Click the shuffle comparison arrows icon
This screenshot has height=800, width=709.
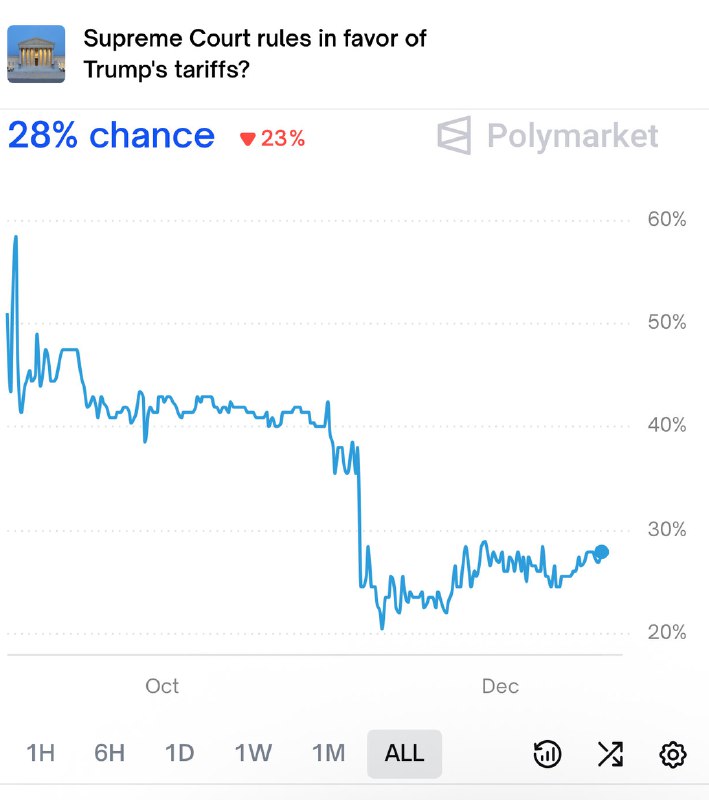(610, 755)
